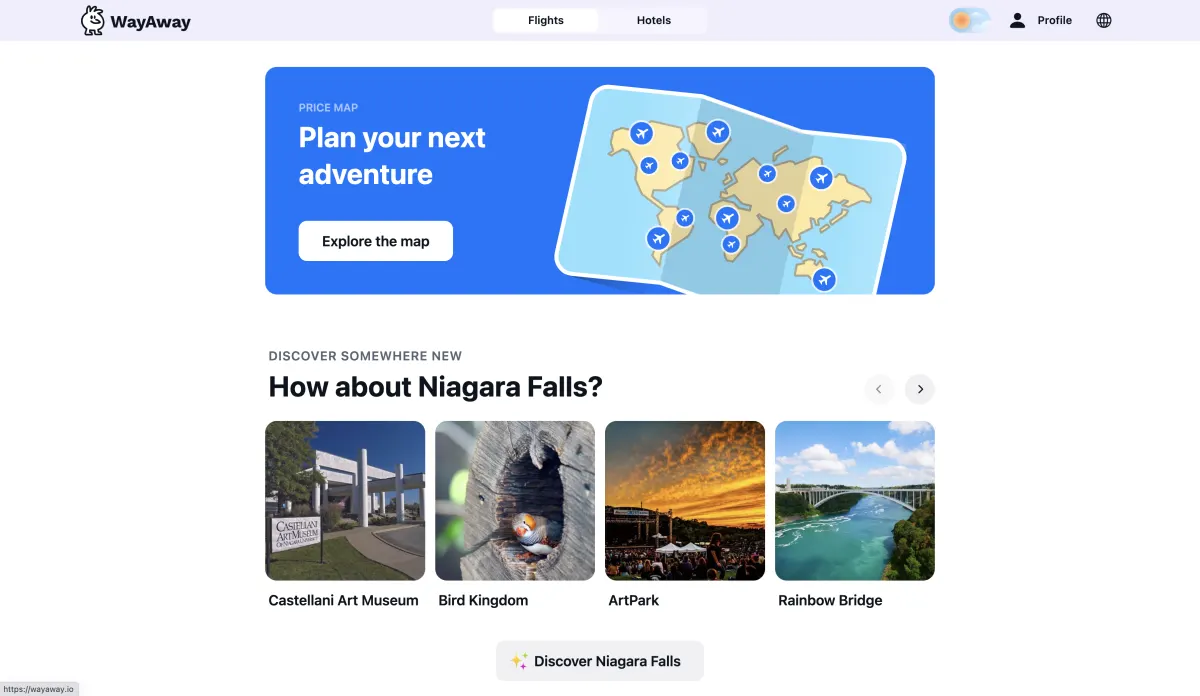Click the Discover Niagara Falls button
This screenshot has width=1200, height=696.
point(600,661)
